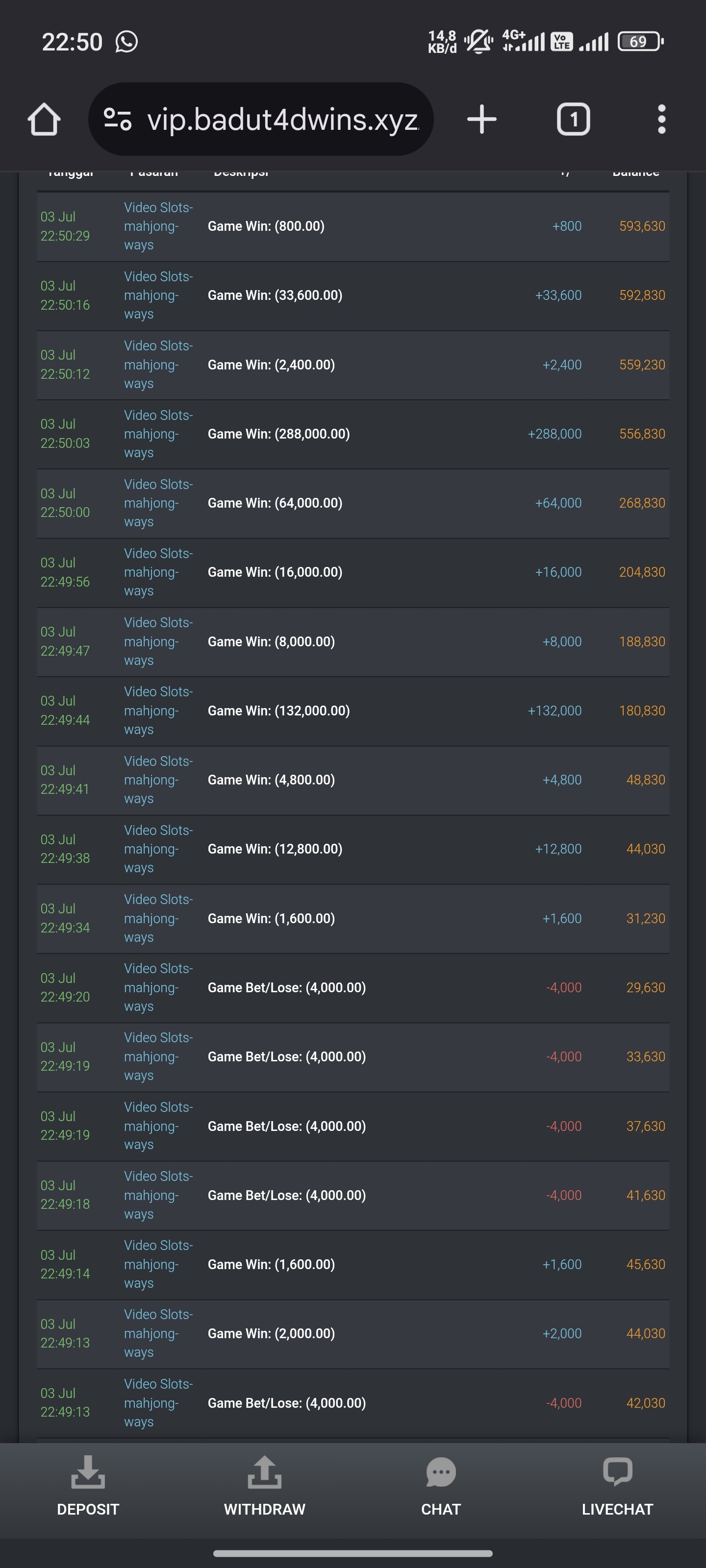Tap the WhatsApp status bar icon
This screenshot has height=1568, width=706.
126,42
